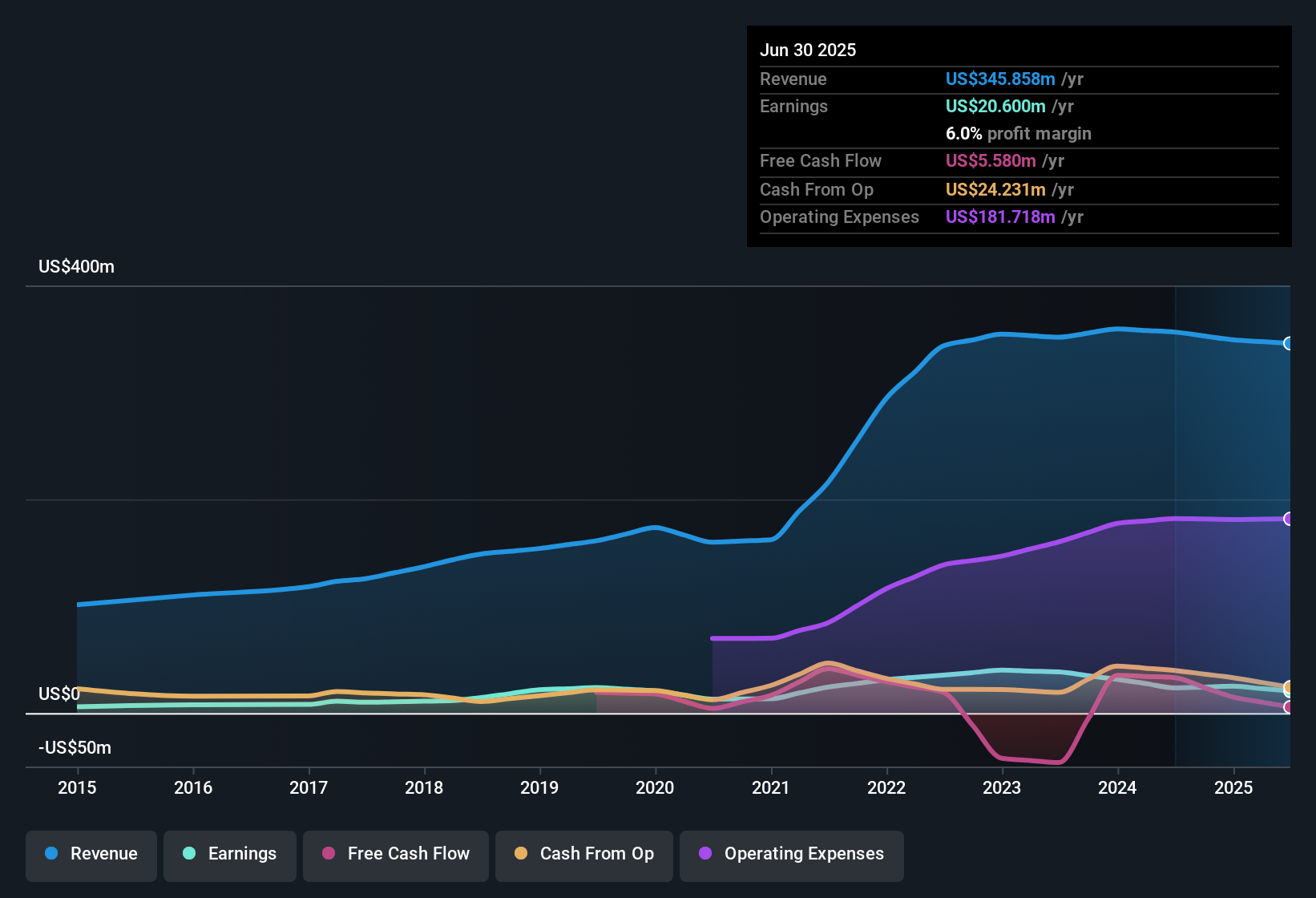Click the US$5.580m free cash flow value

pyautogui.click(x=991, y=160)
